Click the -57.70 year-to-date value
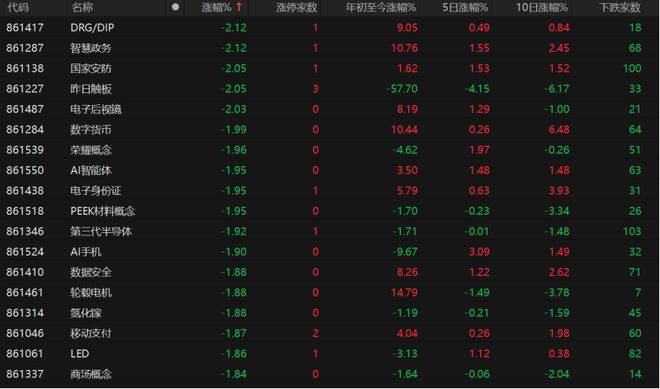 (x=403, y=89)
